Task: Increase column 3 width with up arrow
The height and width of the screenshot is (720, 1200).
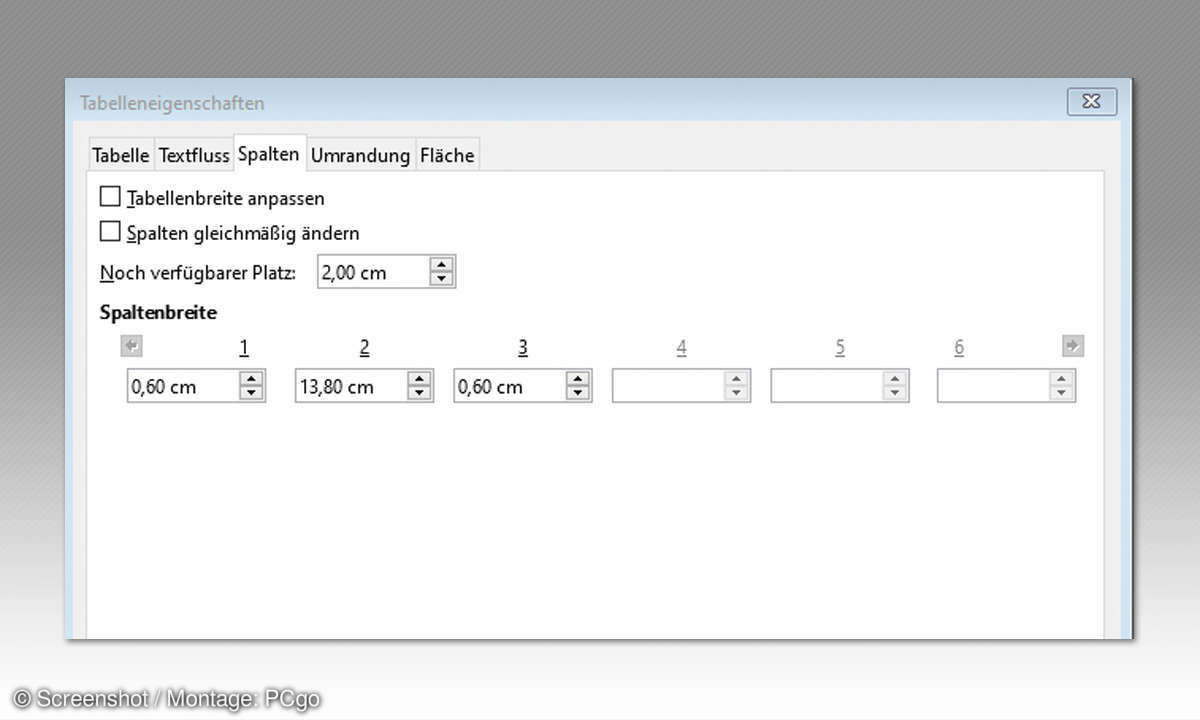Action: (578, 379)
